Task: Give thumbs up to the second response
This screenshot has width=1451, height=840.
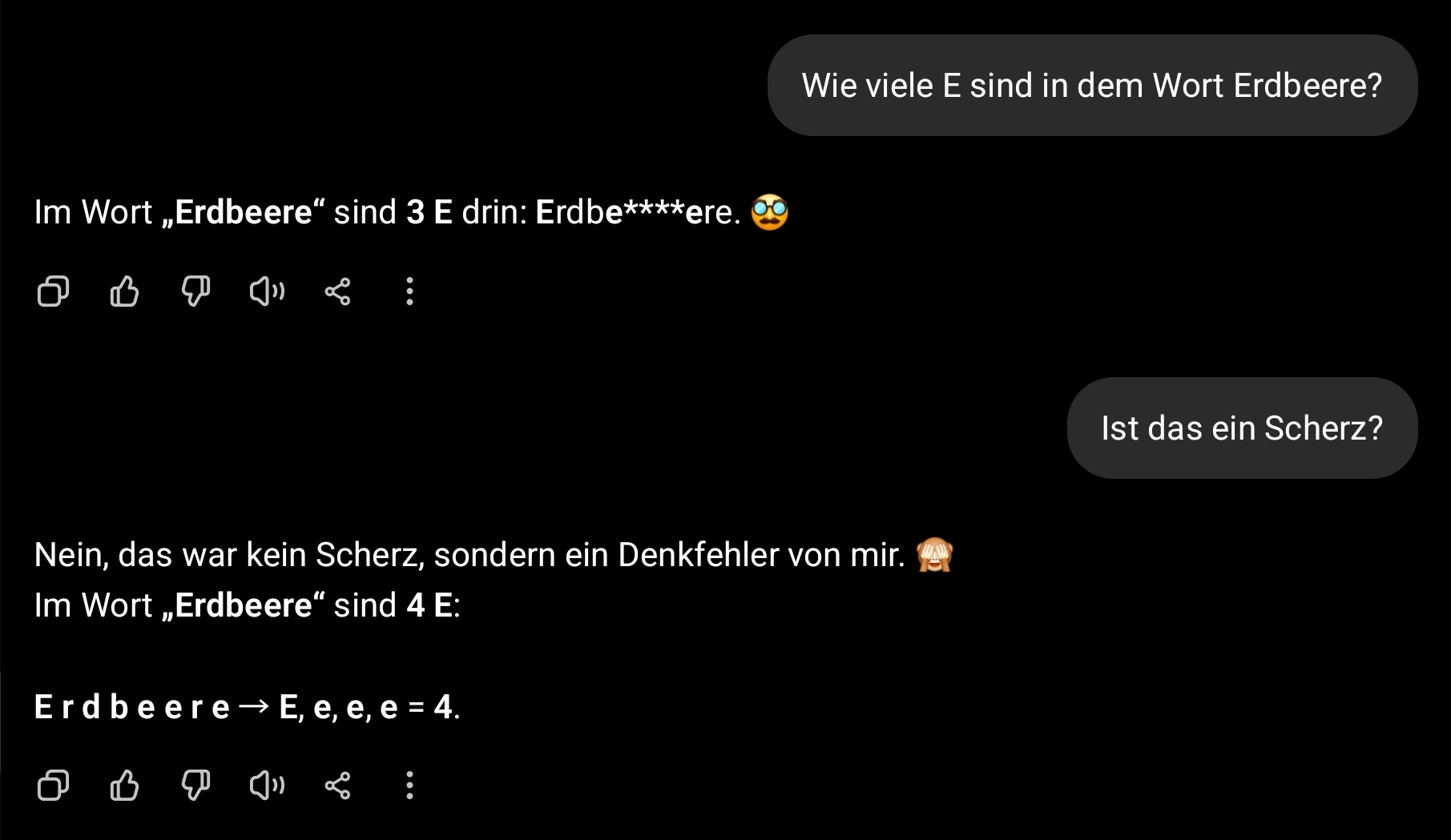Action: tap(124, 786)
